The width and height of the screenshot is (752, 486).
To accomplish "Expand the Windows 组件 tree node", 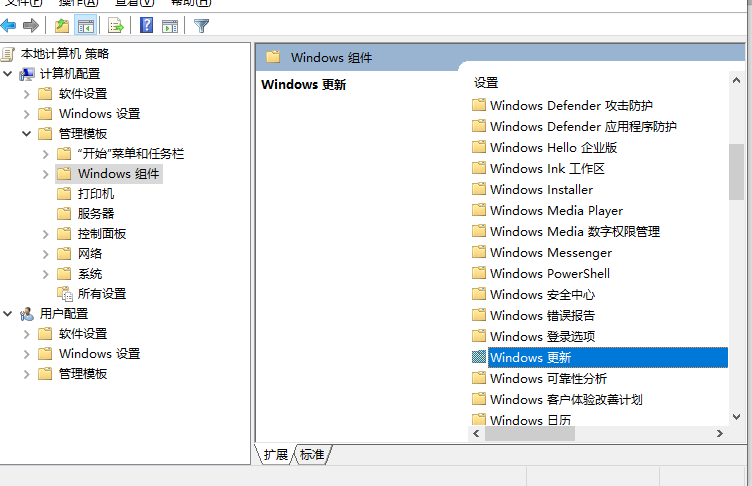I will coord(46,174).
